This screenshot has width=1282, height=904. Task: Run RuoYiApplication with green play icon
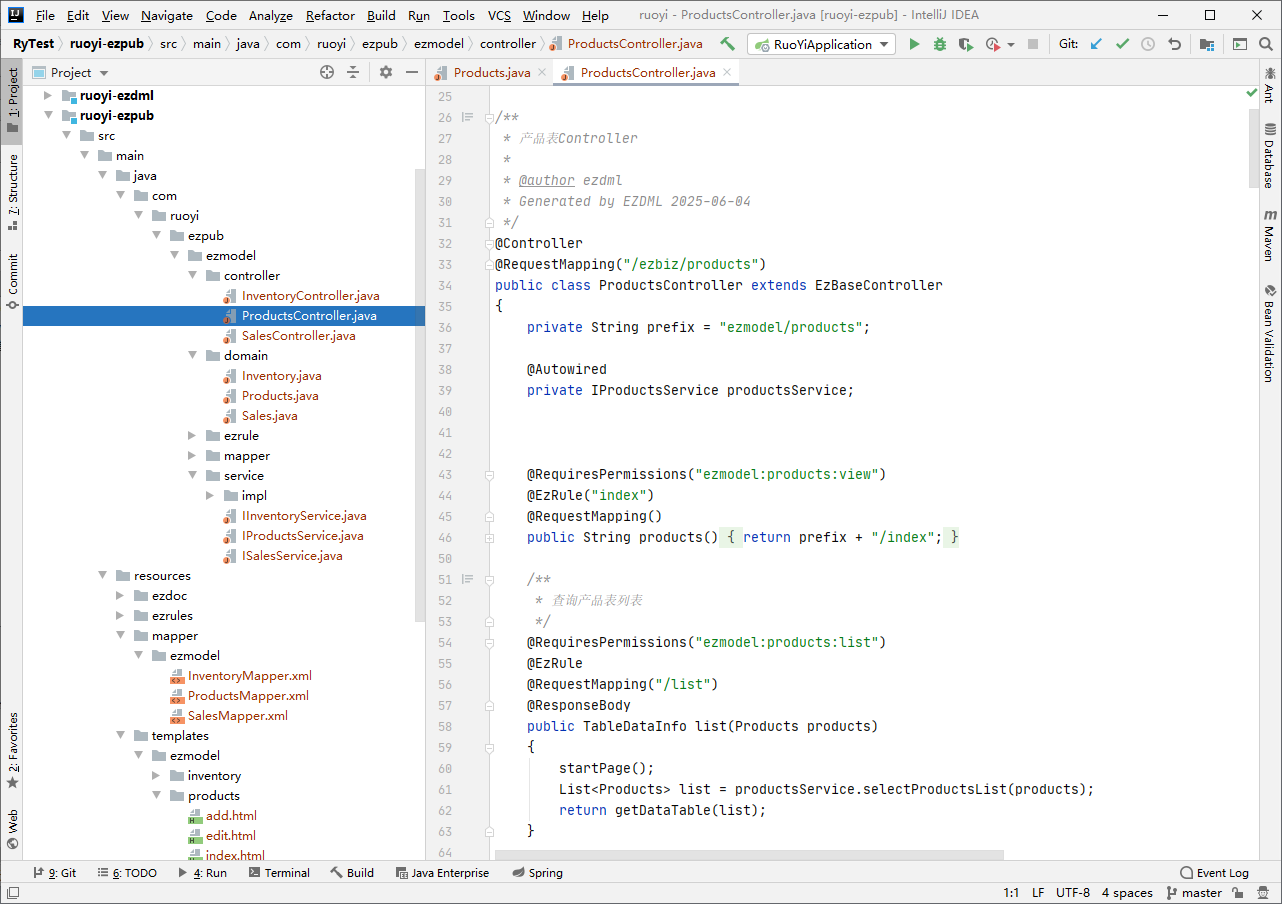[914, 44]
